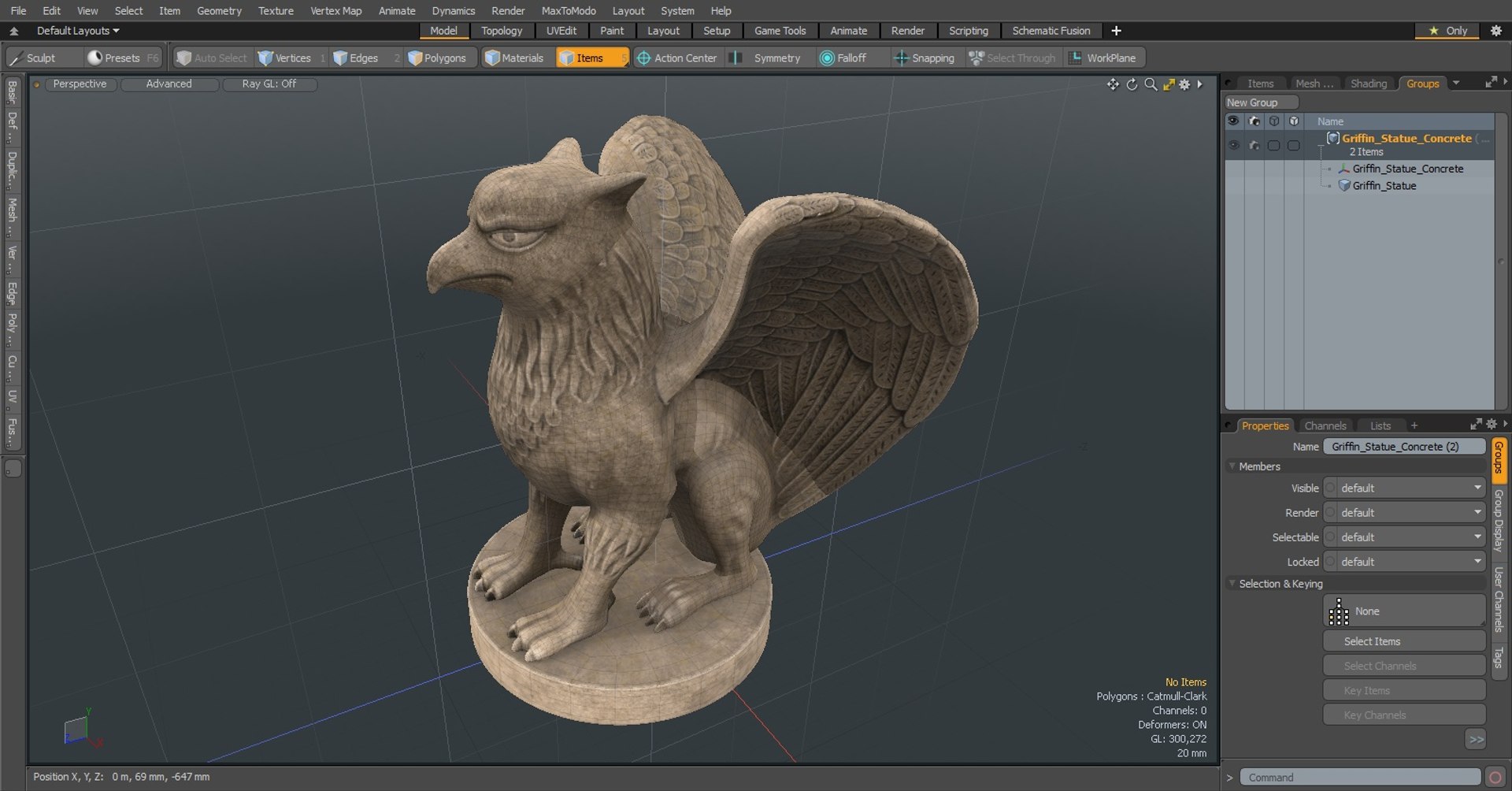The width and height of the screenshot is (1512, 791).
Task: Click the Key Channels button
Action: (x=1404, y=715)
